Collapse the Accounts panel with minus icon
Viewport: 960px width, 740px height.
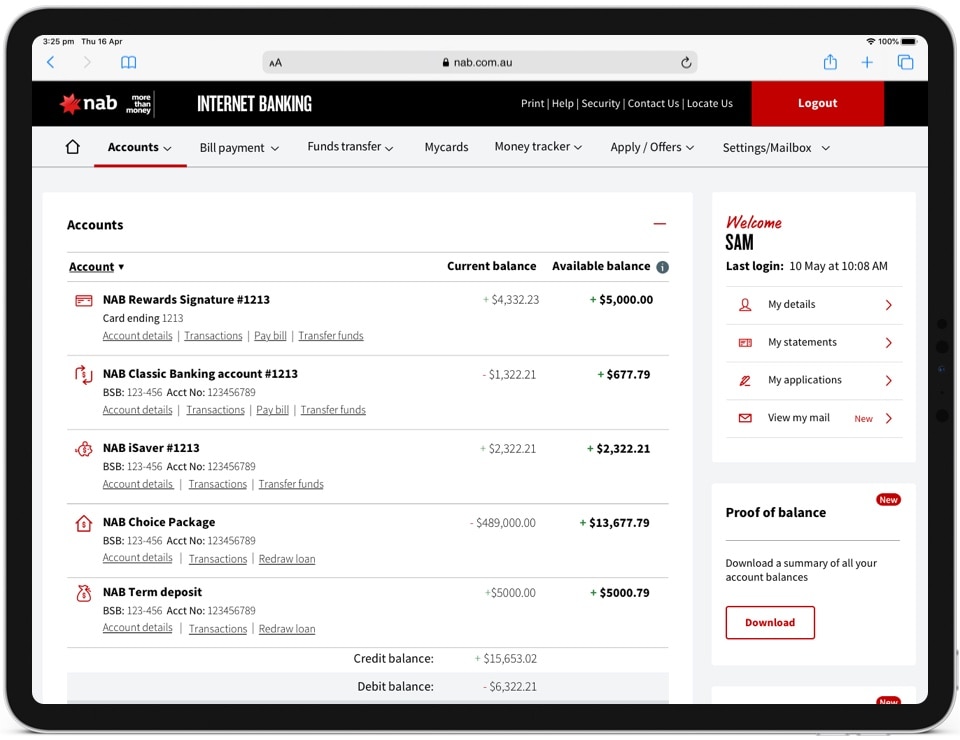(x=659, y=224)
